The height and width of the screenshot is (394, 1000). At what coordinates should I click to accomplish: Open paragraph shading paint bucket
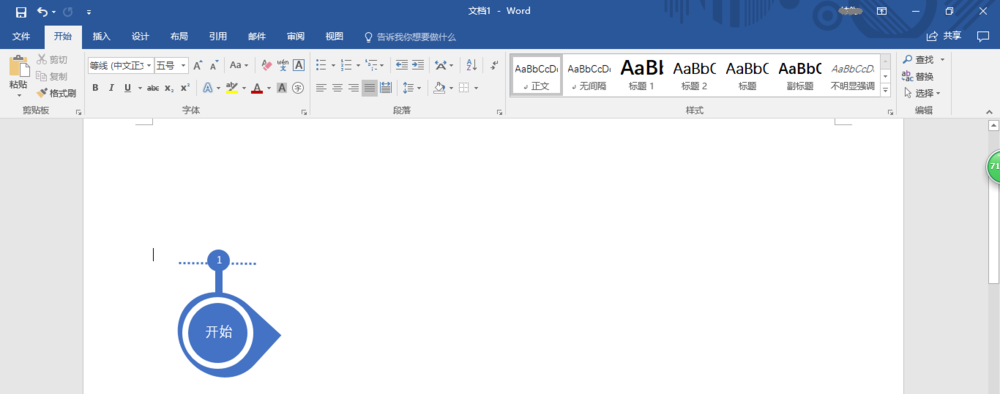[x=439, y=88]
